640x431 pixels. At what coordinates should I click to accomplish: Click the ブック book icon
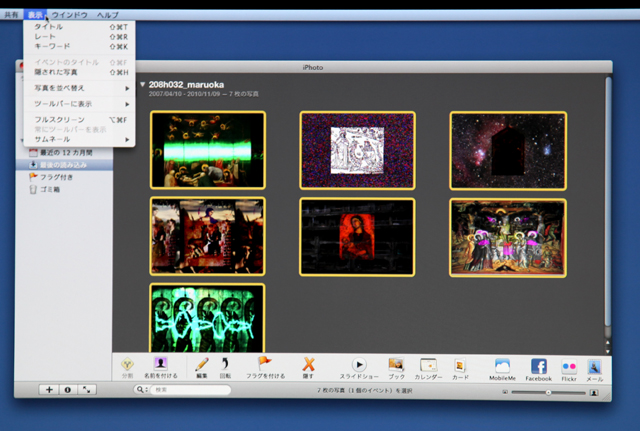pyautogui.click(x=396, y=364)
